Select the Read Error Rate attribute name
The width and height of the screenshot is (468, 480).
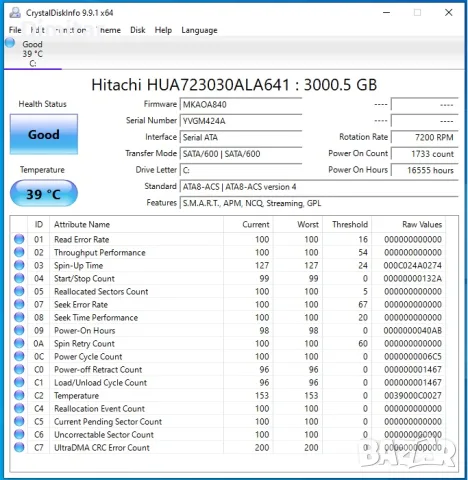[x=82, y=239]
